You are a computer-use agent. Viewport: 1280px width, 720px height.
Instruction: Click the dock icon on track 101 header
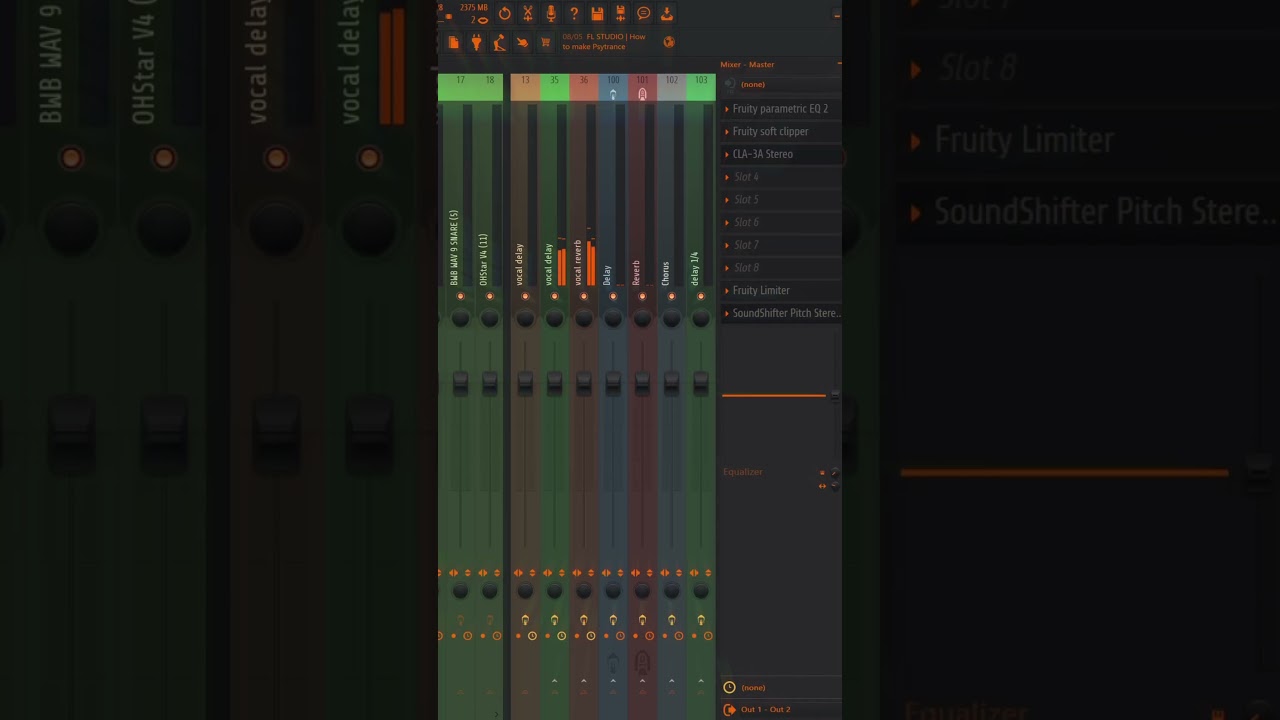click(642, 94)
